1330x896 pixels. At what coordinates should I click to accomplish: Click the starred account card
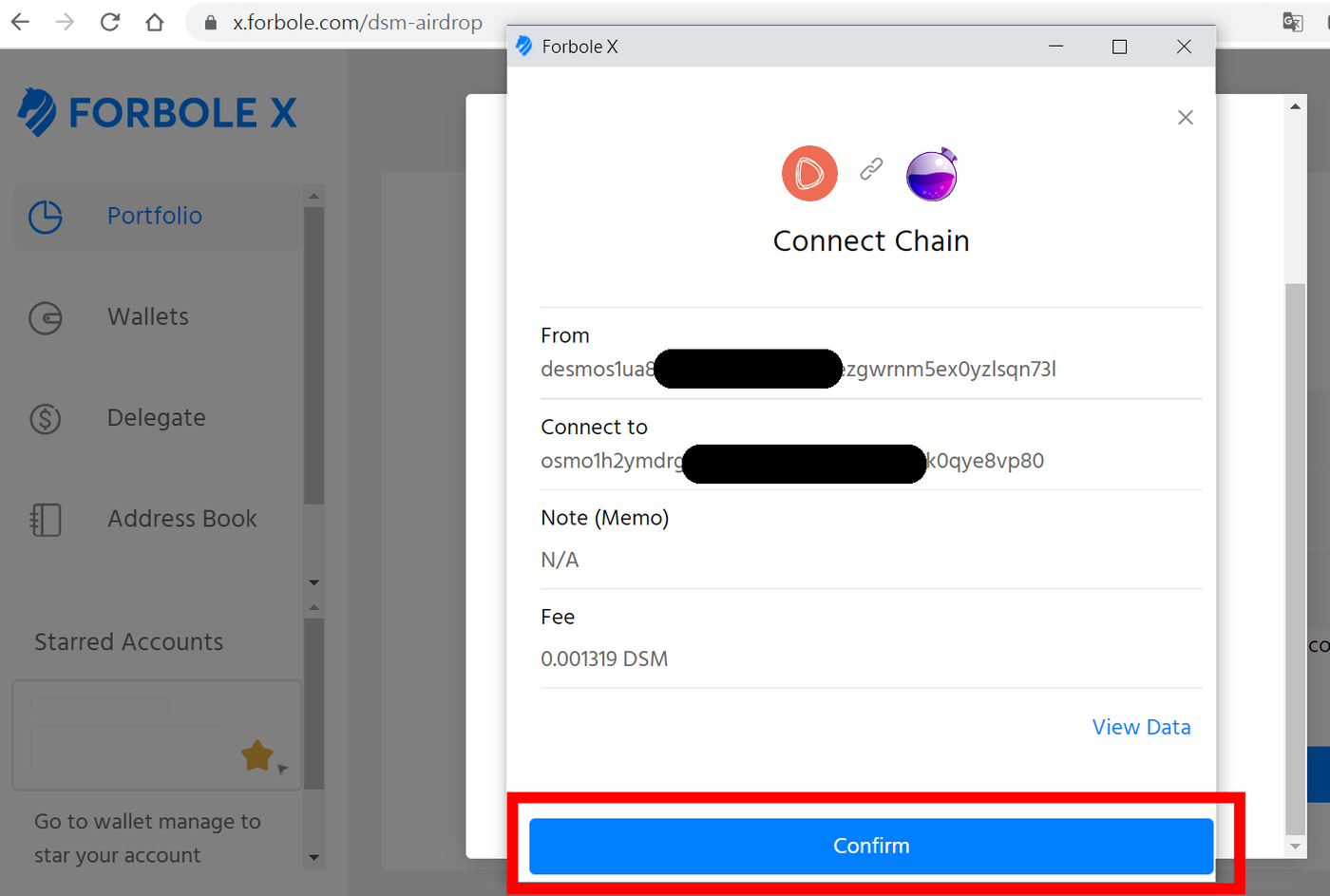tap(157, 734)
